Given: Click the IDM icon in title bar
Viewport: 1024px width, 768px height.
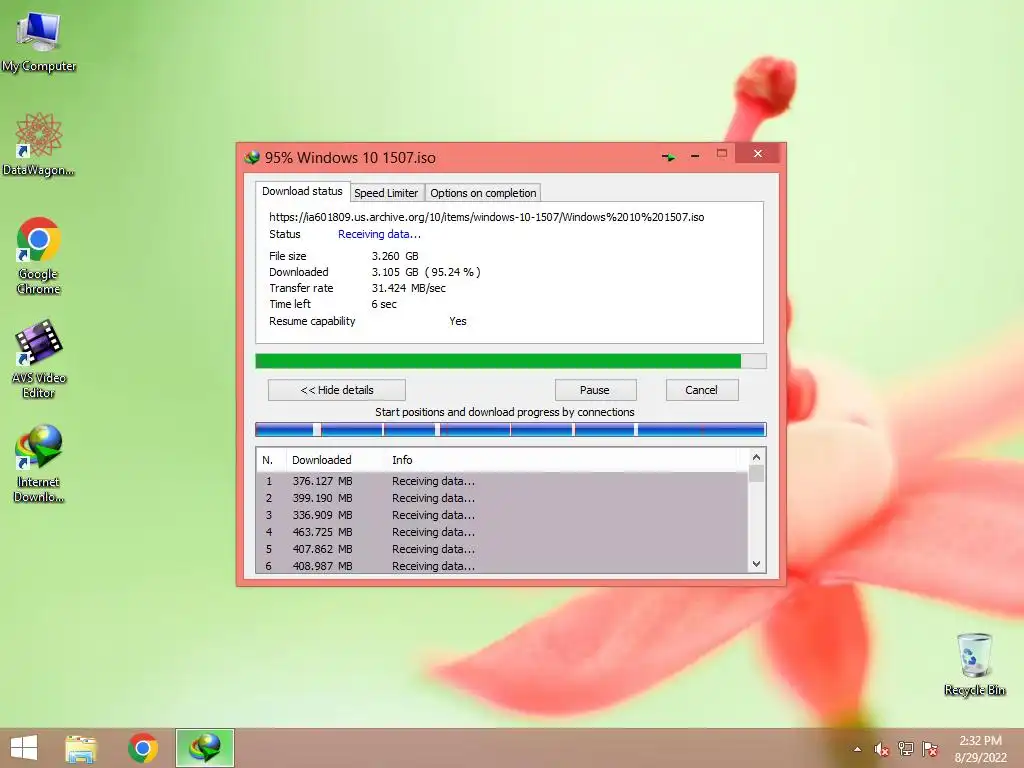Looking at the screenshot, I should pyautogui.click(x=251, y=157).
